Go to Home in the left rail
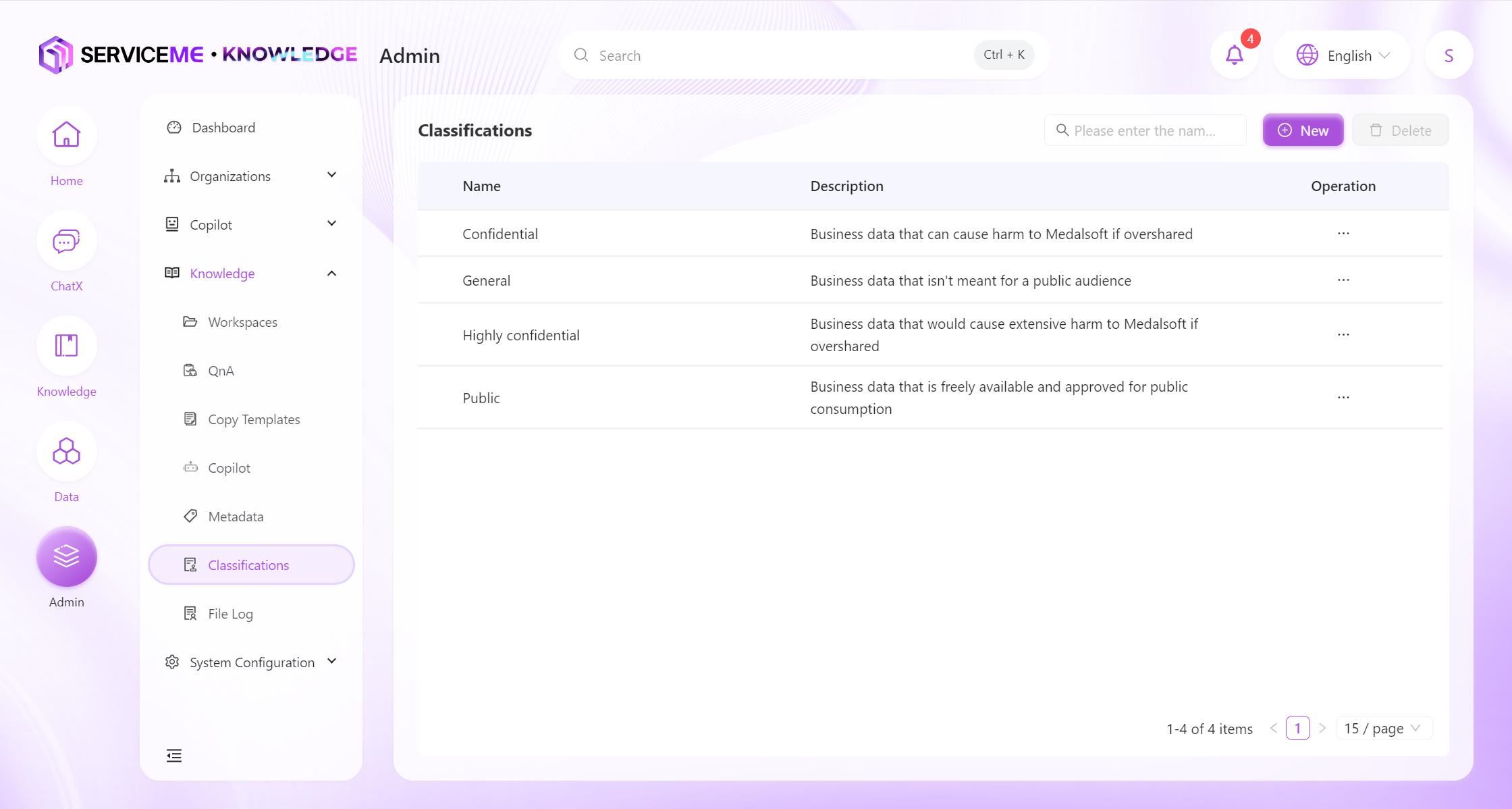 pos(66,135)
